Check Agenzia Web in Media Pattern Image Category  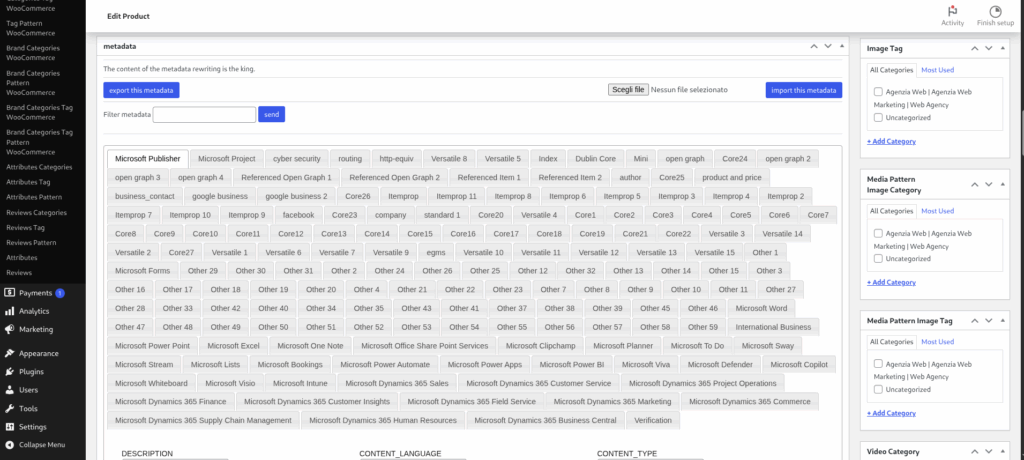(878, 233)
